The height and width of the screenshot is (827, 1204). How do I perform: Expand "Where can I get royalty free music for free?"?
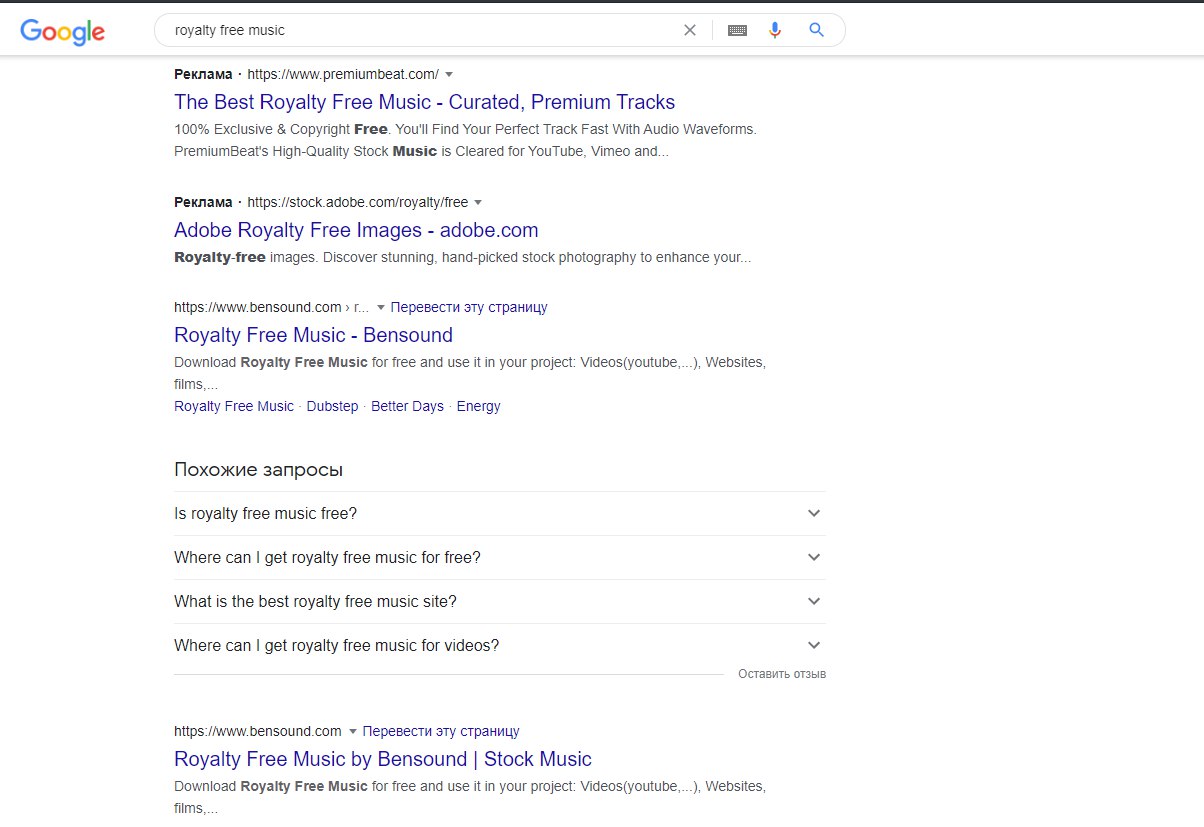tap(500, 557)
